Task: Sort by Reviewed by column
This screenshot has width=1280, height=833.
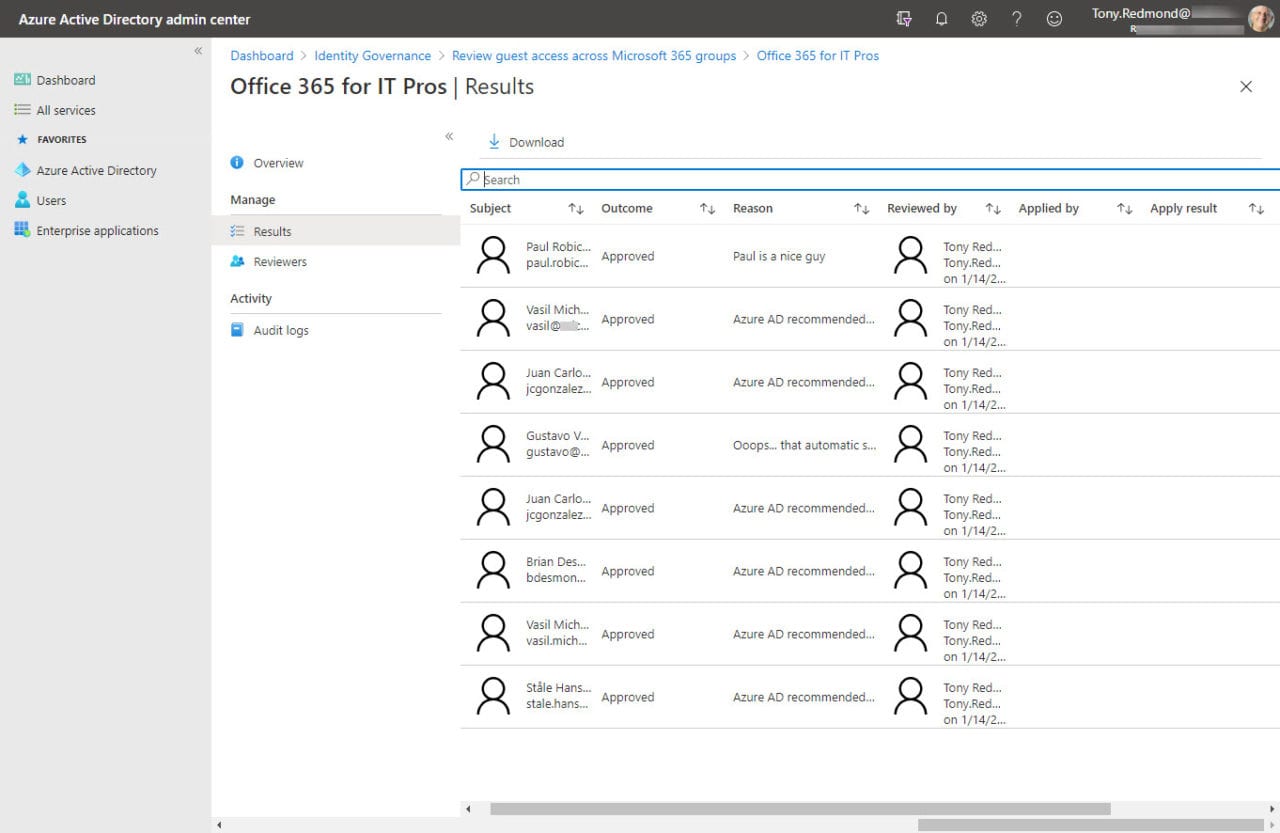Action: pyautogui.click(x=993, y=209)
